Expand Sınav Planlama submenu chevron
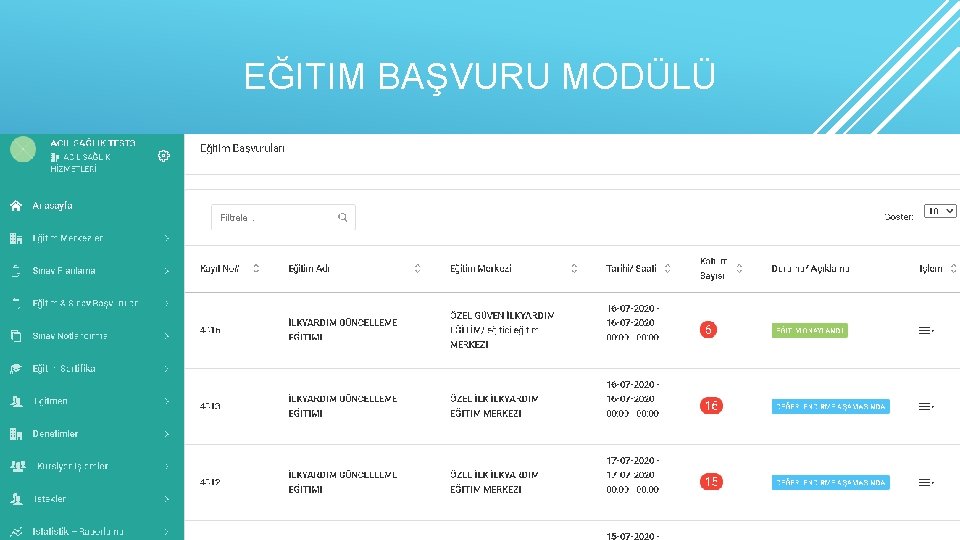The image size is (960, 540). (x=167, y=271)
